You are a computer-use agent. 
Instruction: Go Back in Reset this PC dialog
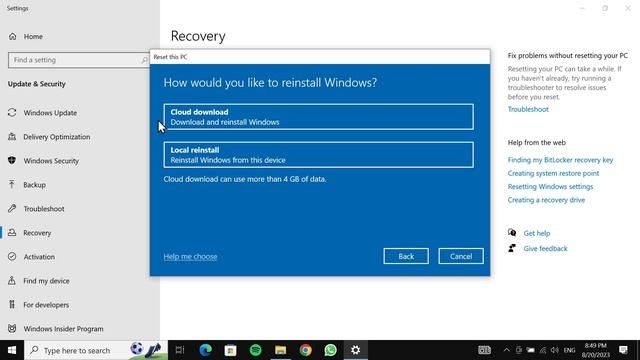[406, 256]
